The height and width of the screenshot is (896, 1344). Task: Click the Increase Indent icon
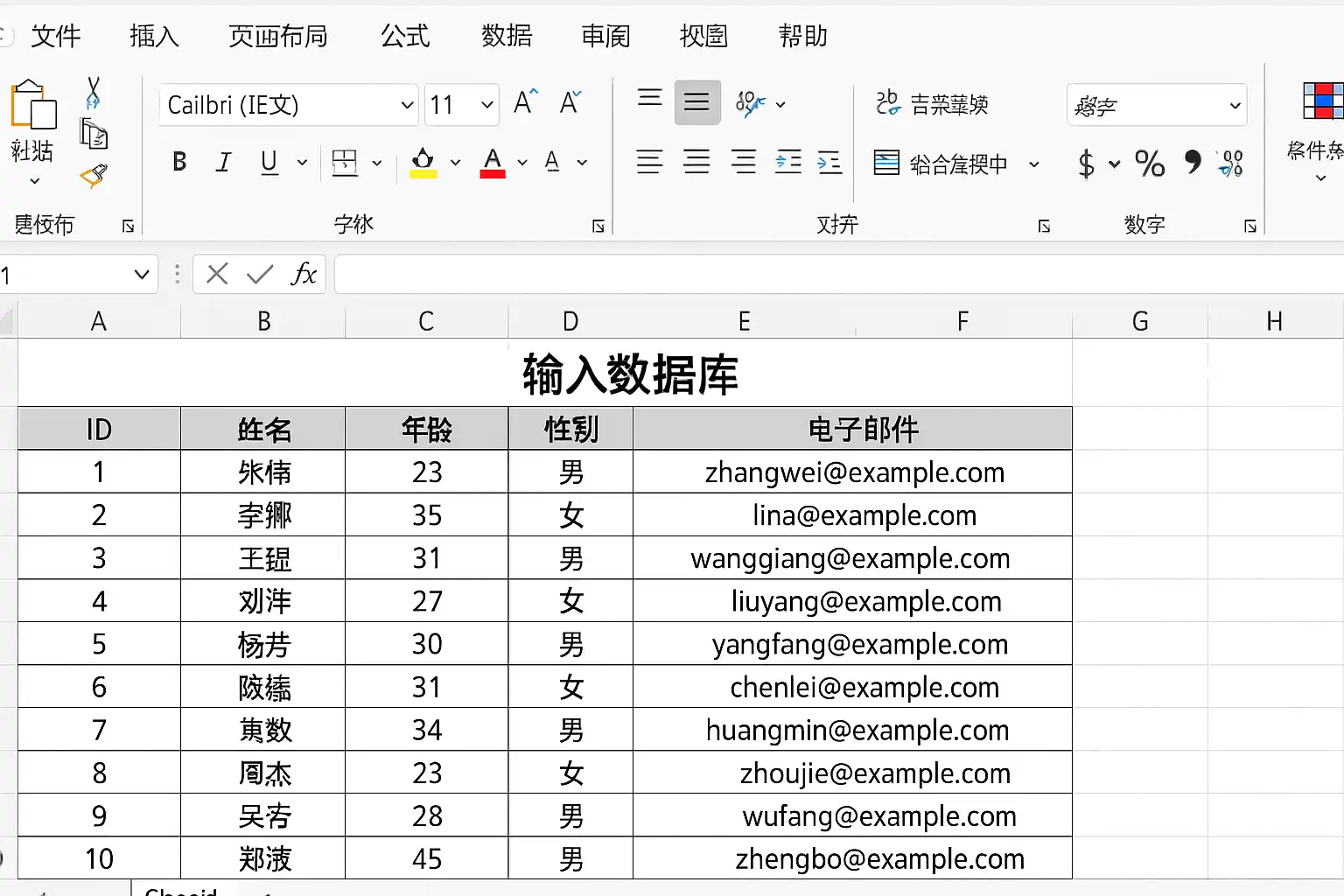(829, 162)
